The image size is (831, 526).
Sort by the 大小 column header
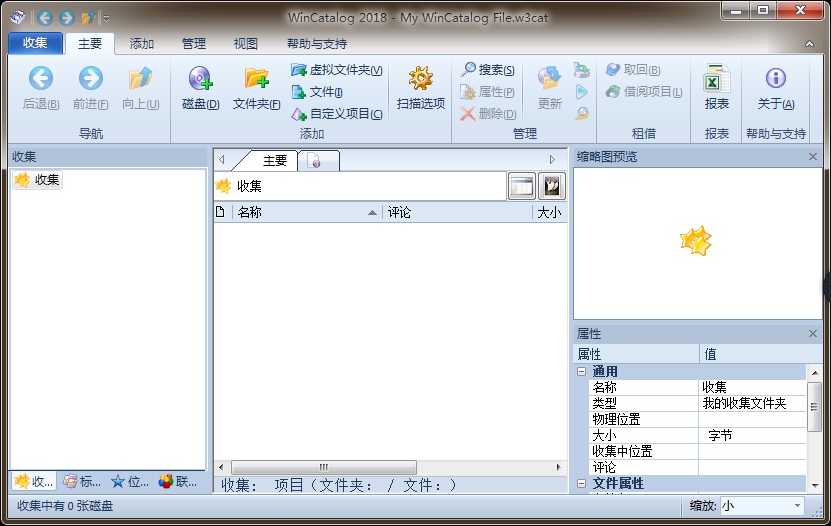pos(550,212)
